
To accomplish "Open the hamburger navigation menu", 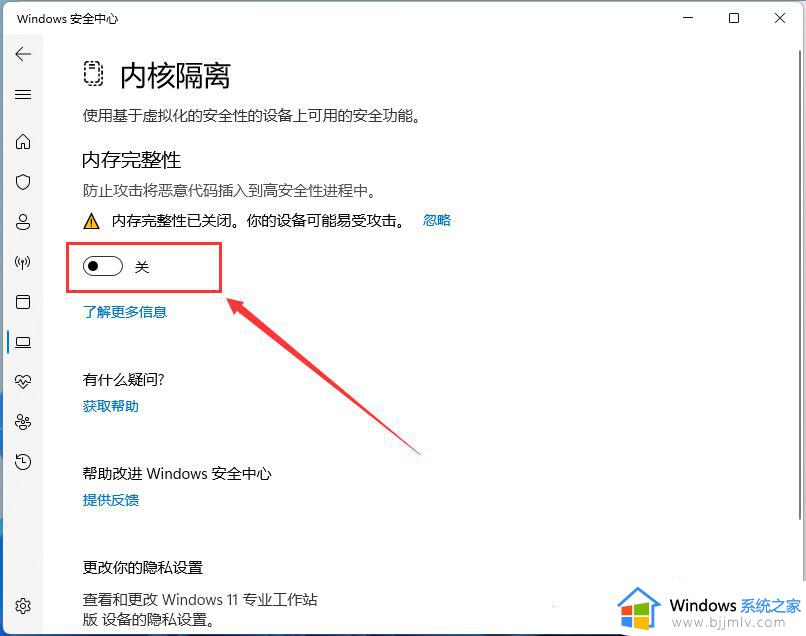I will click(23, 95).
